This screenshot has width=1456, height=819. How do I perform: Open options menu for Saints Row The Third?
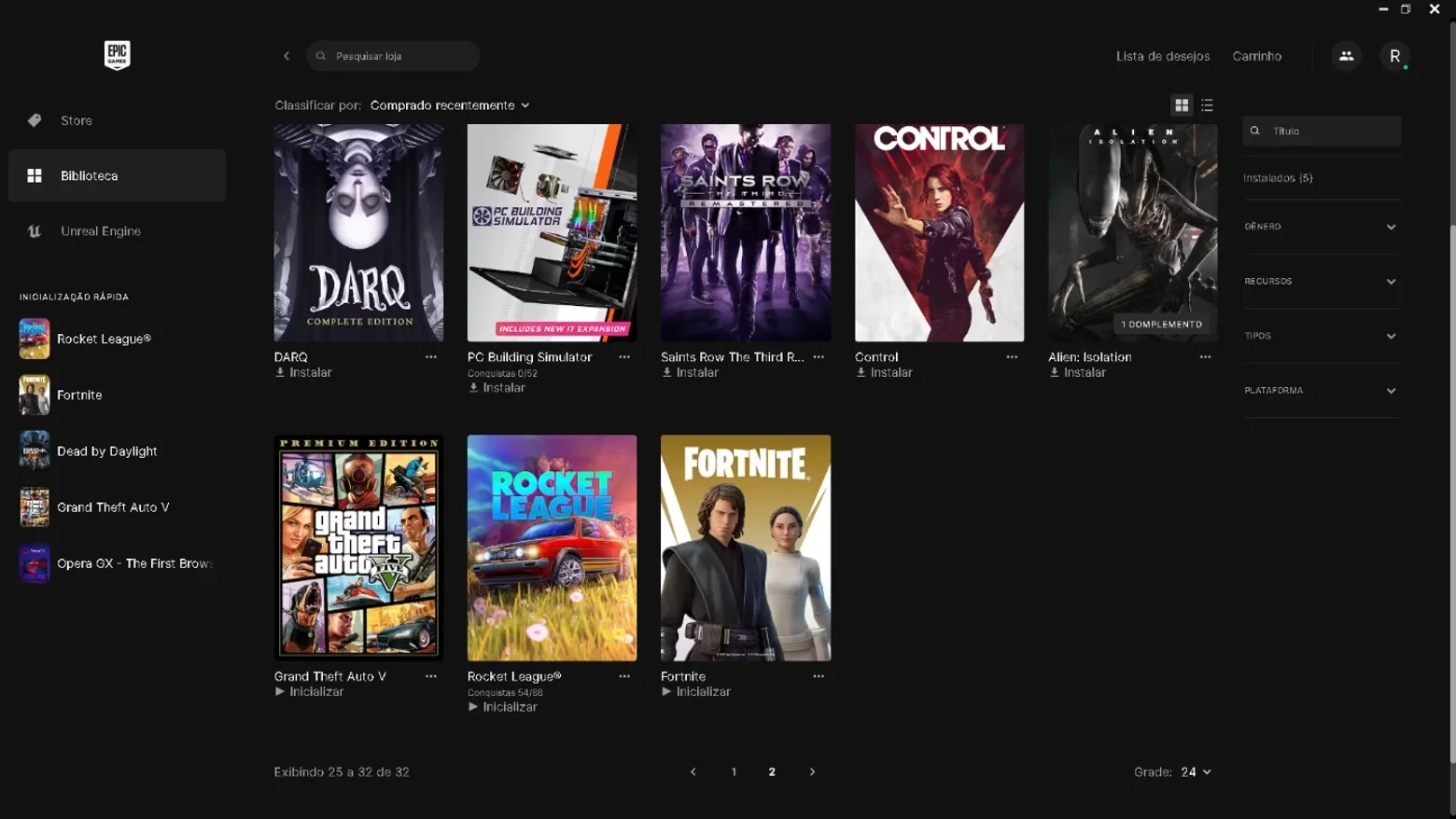click(x=819, y=357)
